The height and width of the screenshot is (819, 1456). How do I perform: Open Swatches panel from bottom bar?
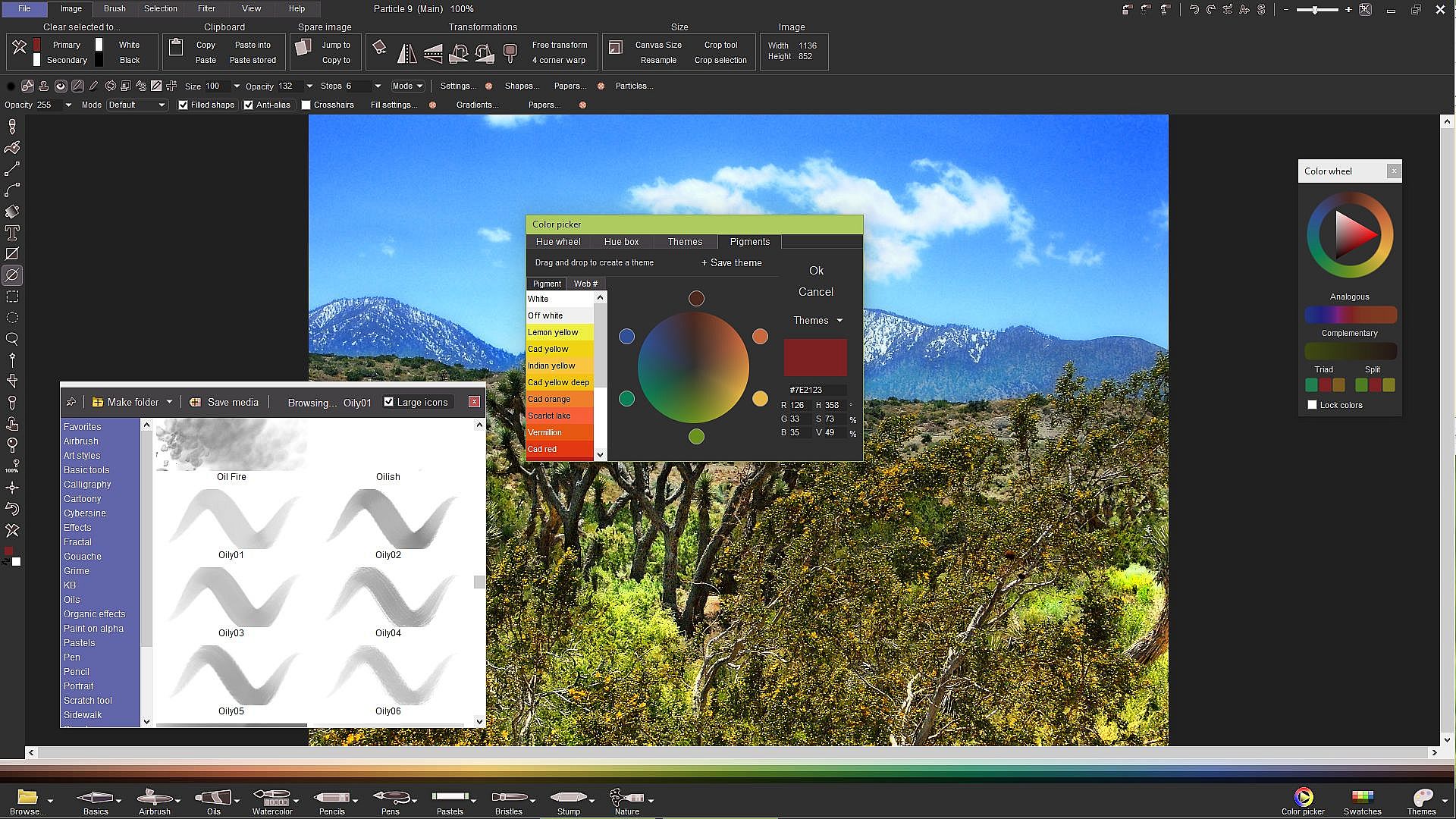1362,800
